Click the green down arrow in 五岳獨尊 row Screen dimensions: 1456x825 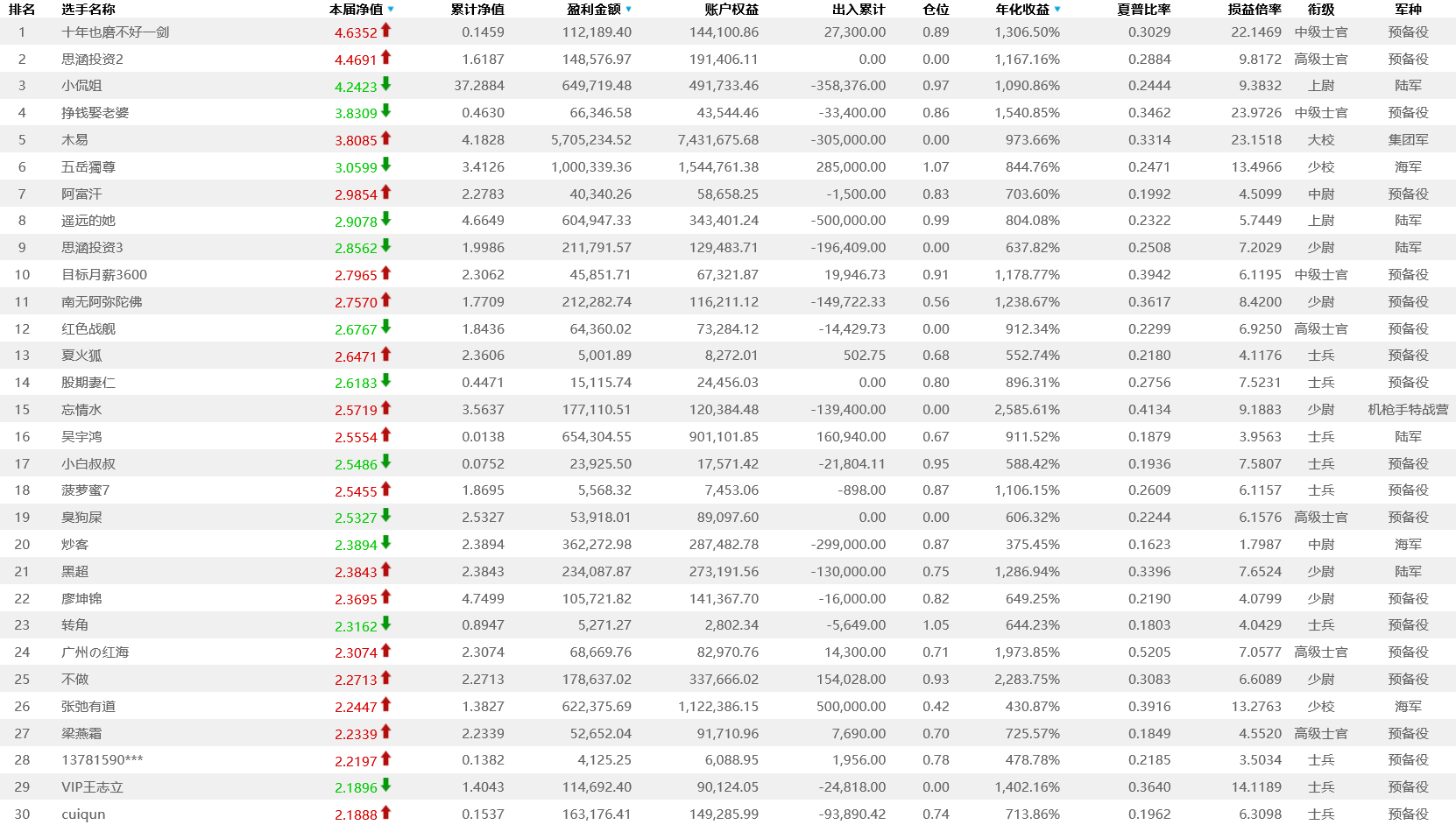(x=385, y=166)
